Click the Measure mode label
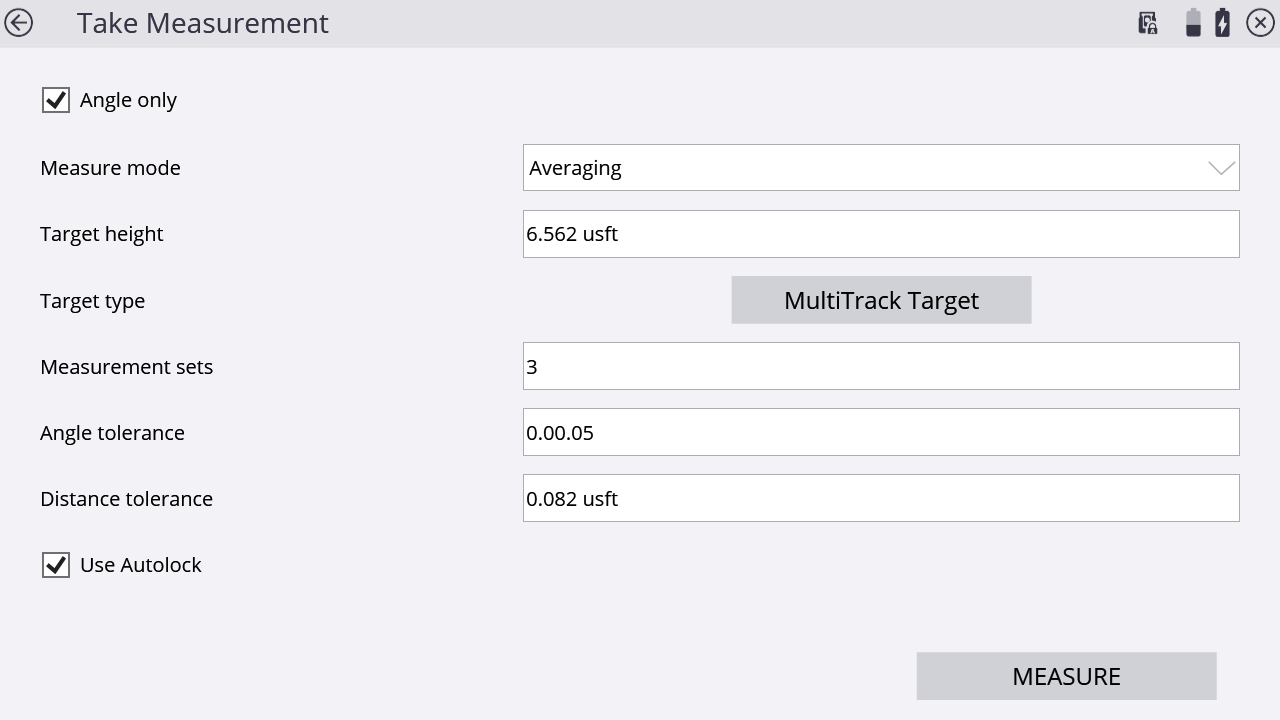The width and height of the screenshot is (1280, 720). click(110, 168)
